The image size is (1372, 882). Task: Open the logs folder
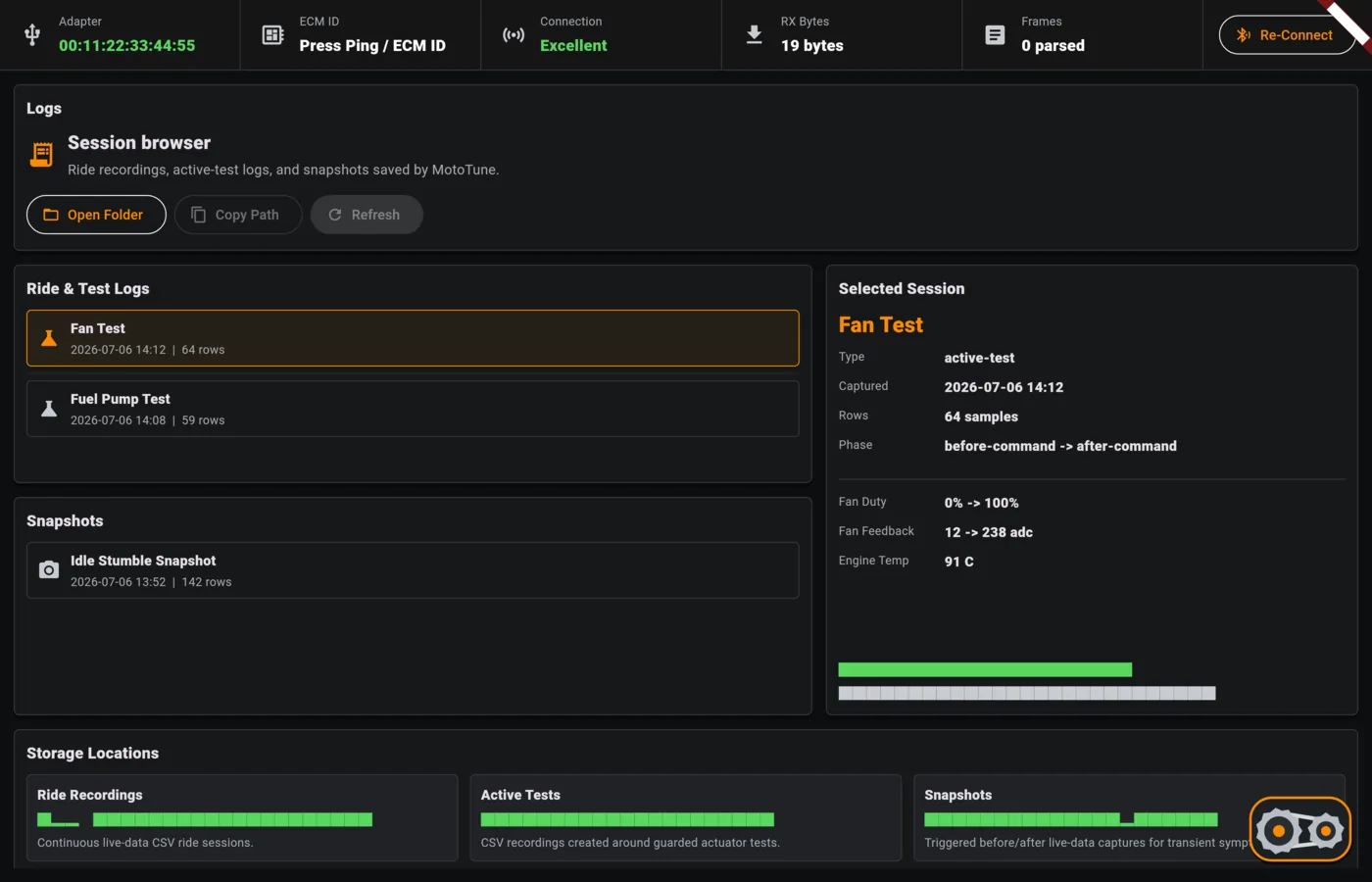96,215
